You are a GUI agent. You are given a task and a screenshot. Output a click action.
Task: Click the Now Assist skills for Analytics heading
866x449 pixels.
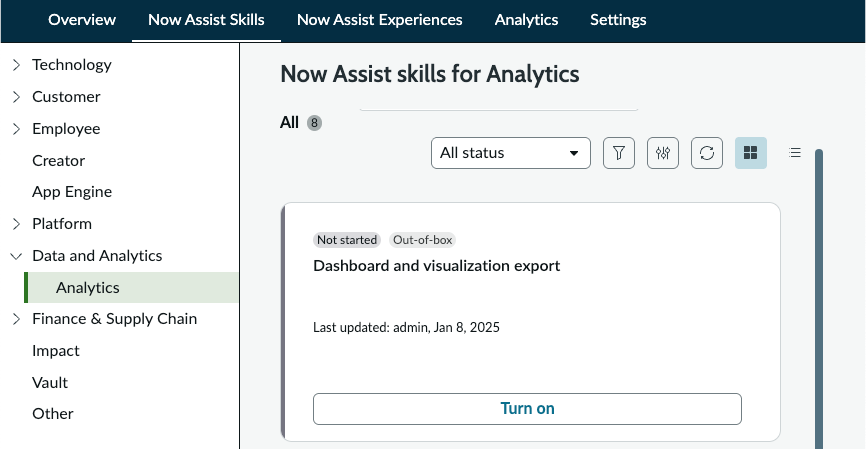[430, 74]
